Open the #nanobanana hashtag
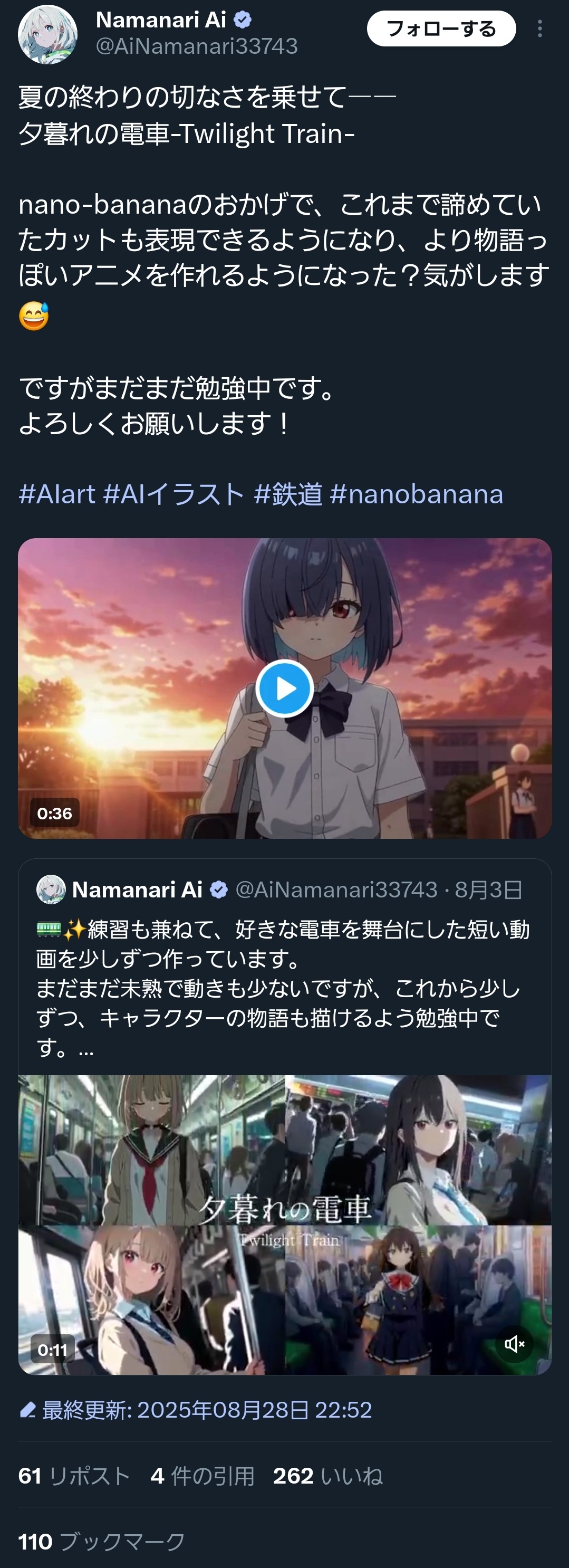Screen dimensions: 569x1568 (x=416, y=494)
